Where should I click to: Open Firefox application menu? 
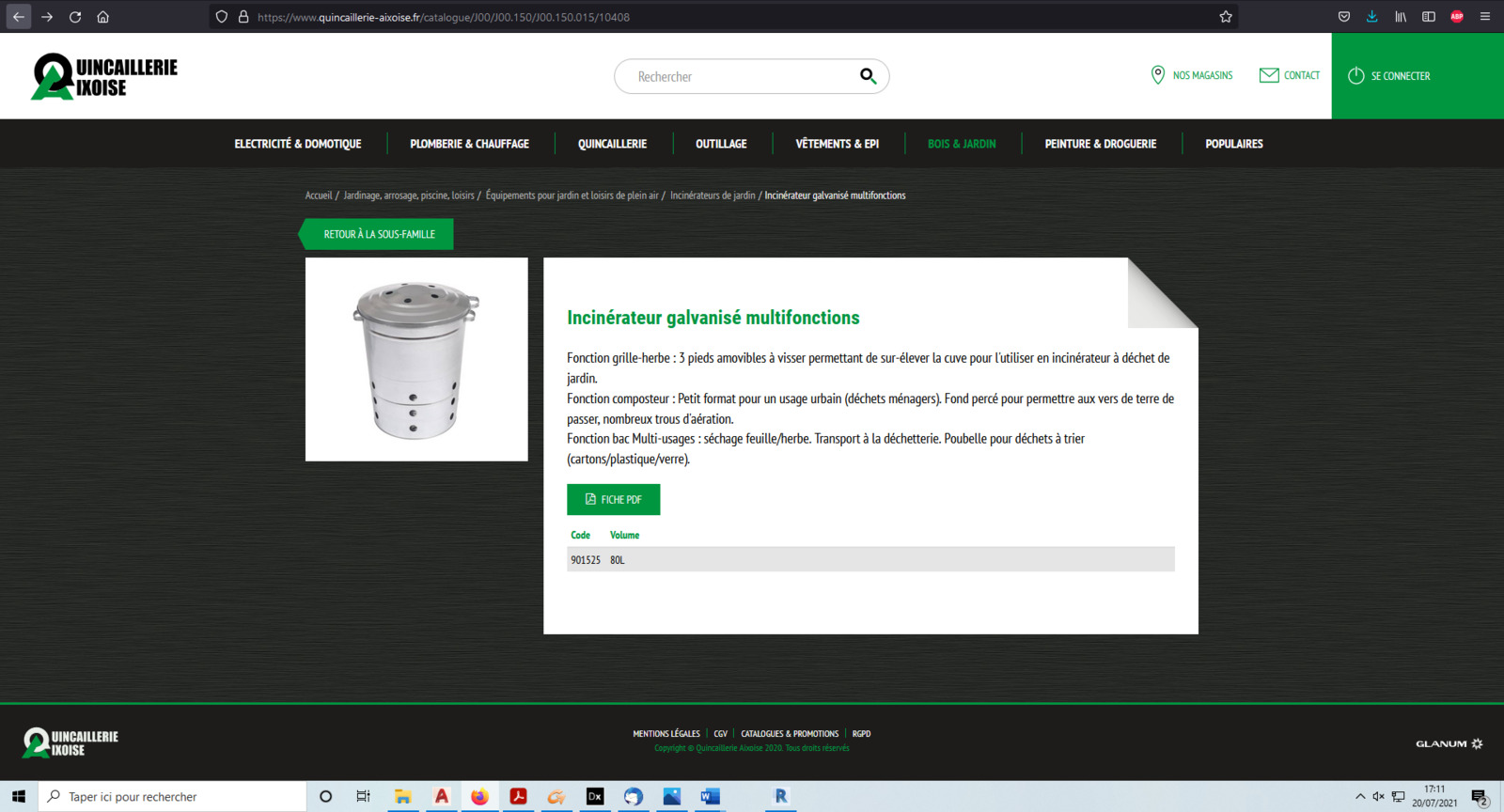point(1485,17)
